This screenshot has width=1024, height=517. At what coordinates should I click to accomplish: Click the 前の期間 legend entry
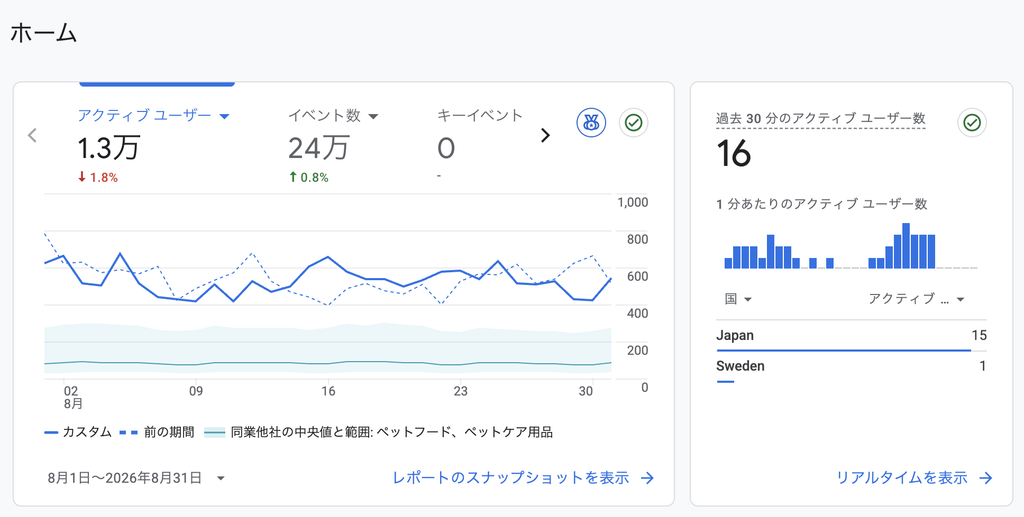tap(157, 432)
